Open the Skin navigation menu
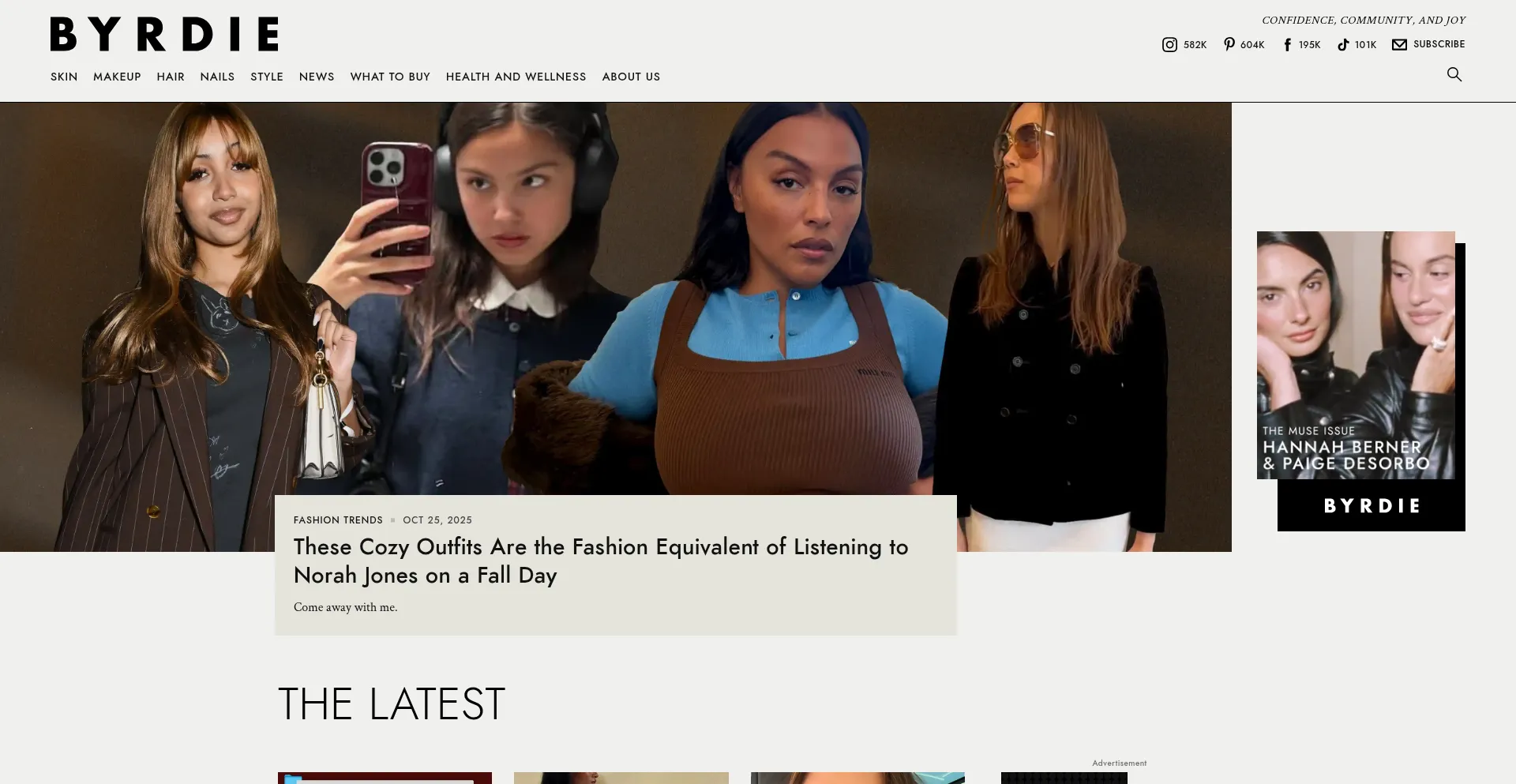1516x784 pixels. (x=64, y=77)
